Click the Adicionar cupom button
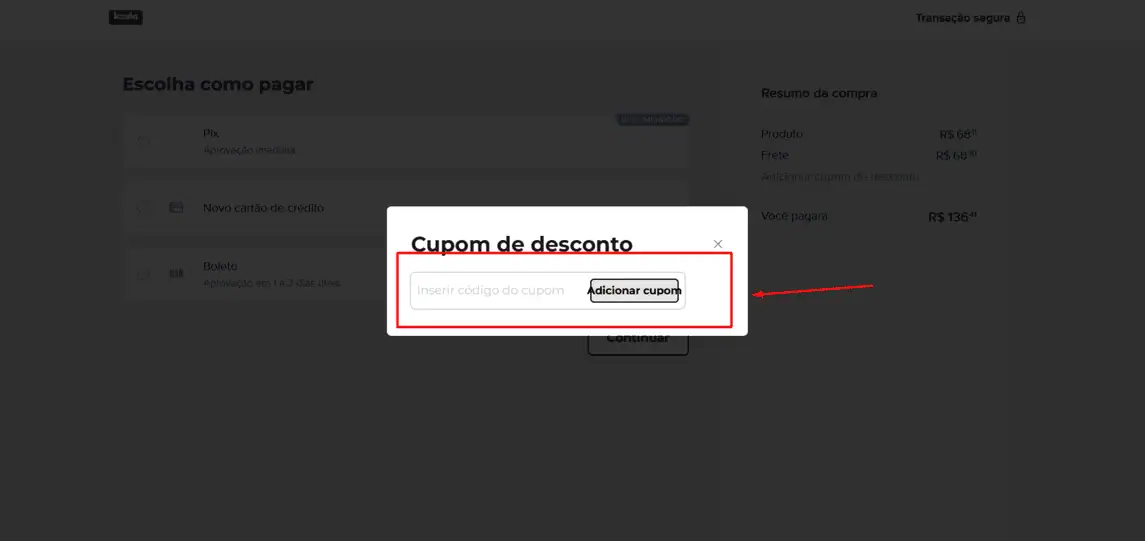Screen dimensions: 1145x541 [635, 291]
